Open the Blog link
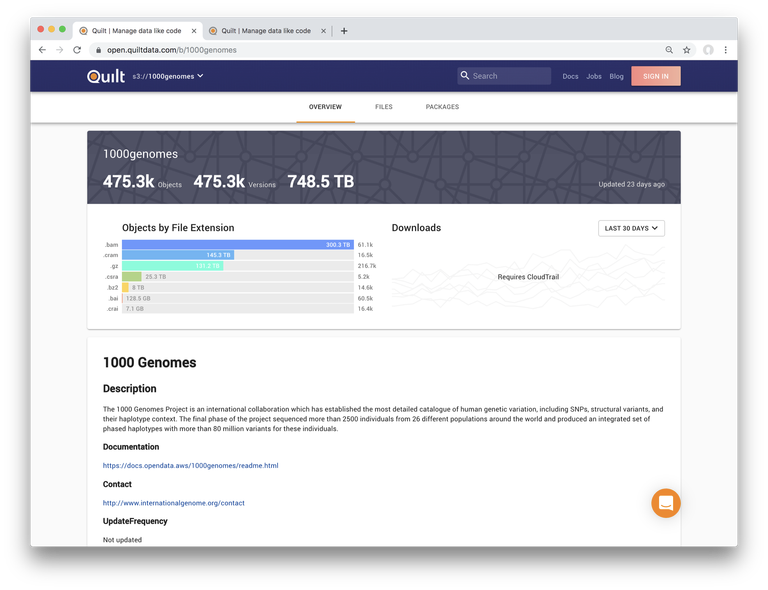Screen dimensions: 768x590 [x=616, y=76]
